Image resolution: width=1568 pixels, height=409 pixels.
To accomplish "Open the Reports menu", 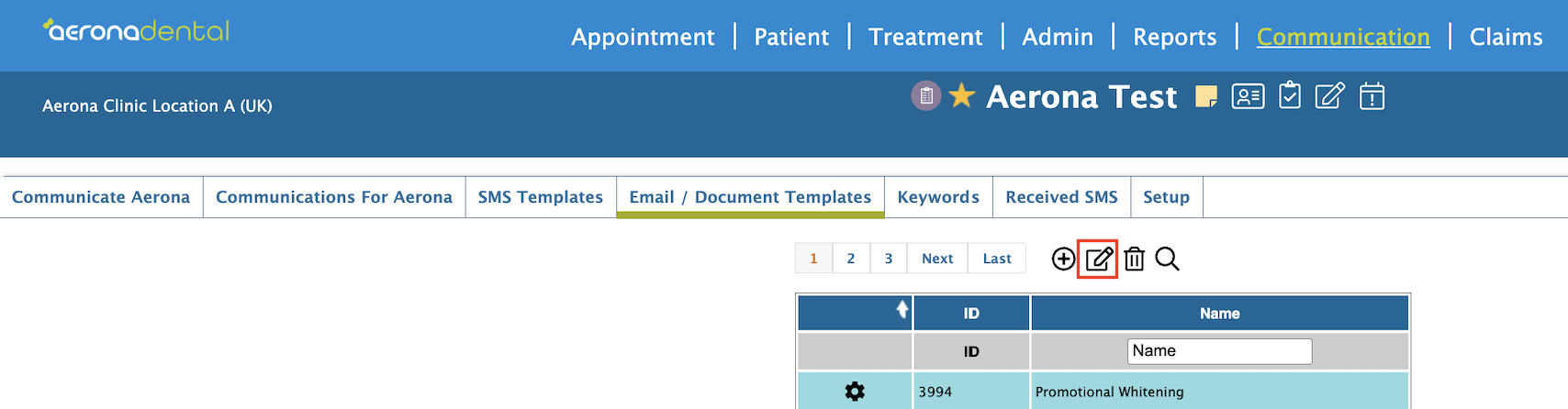I will point(1174,37).
